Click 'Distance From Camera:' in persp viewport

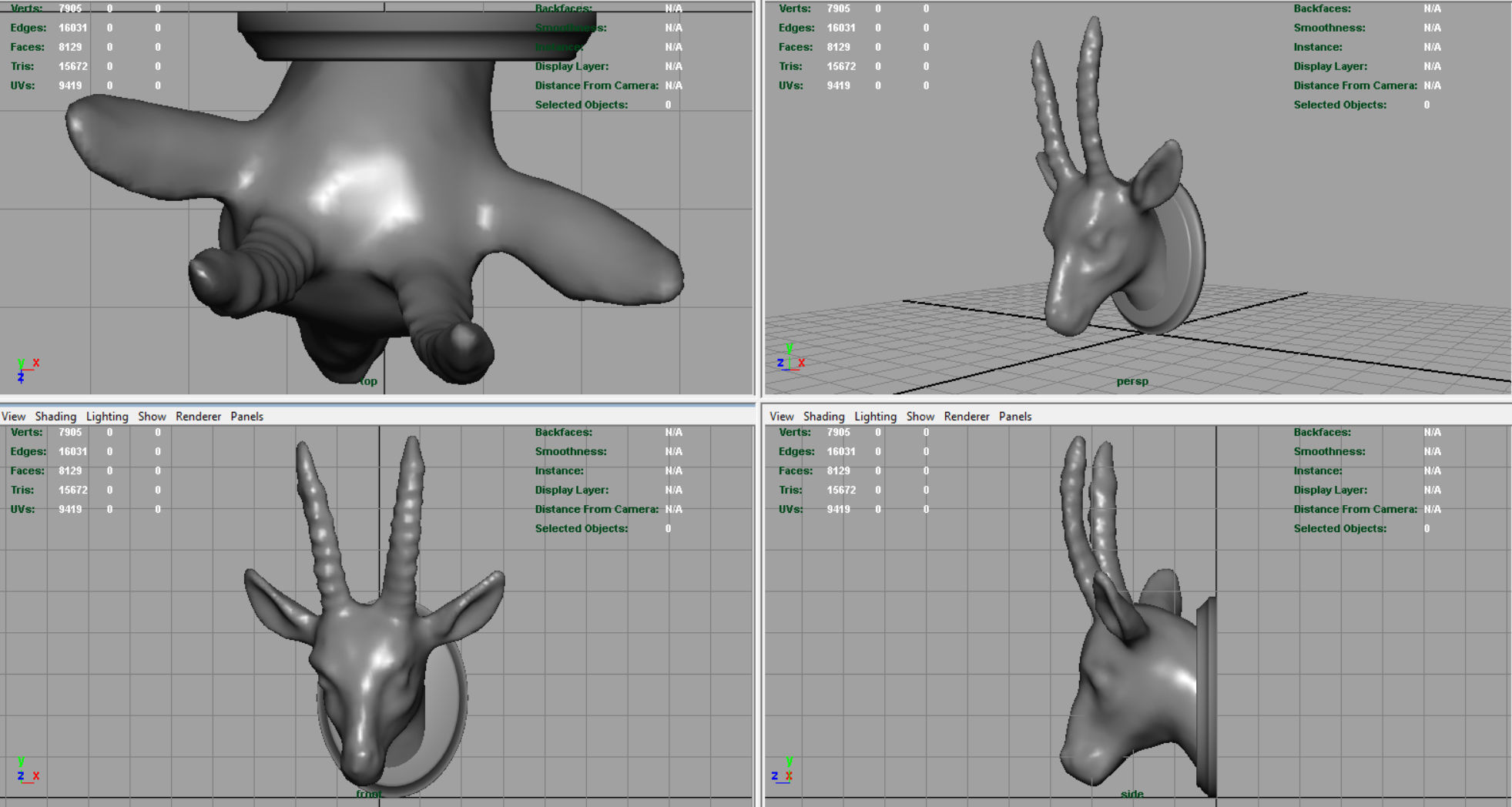[x=1355, y=85]
